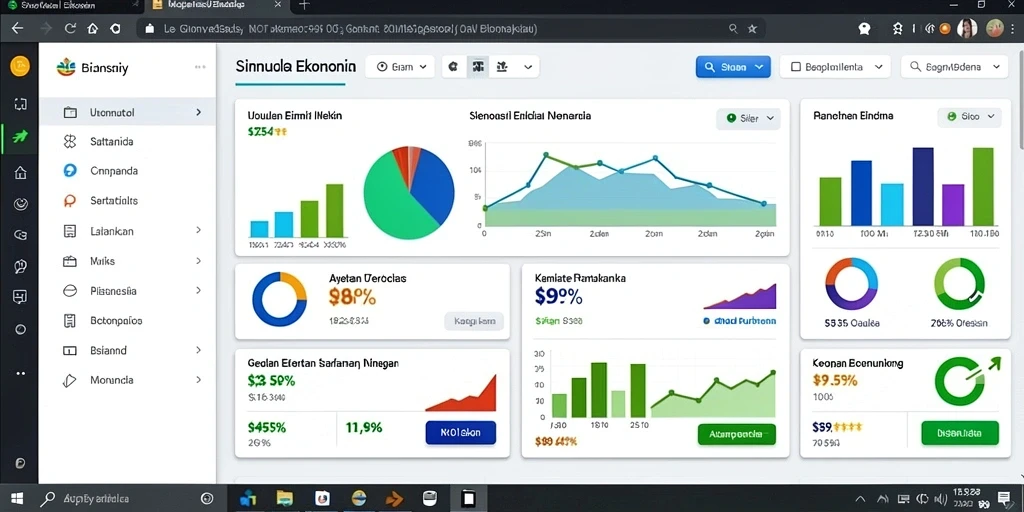Screen dimensions: 1024x512
Task: Open File Explorer from the taskbar
Action: pos(285,498)
